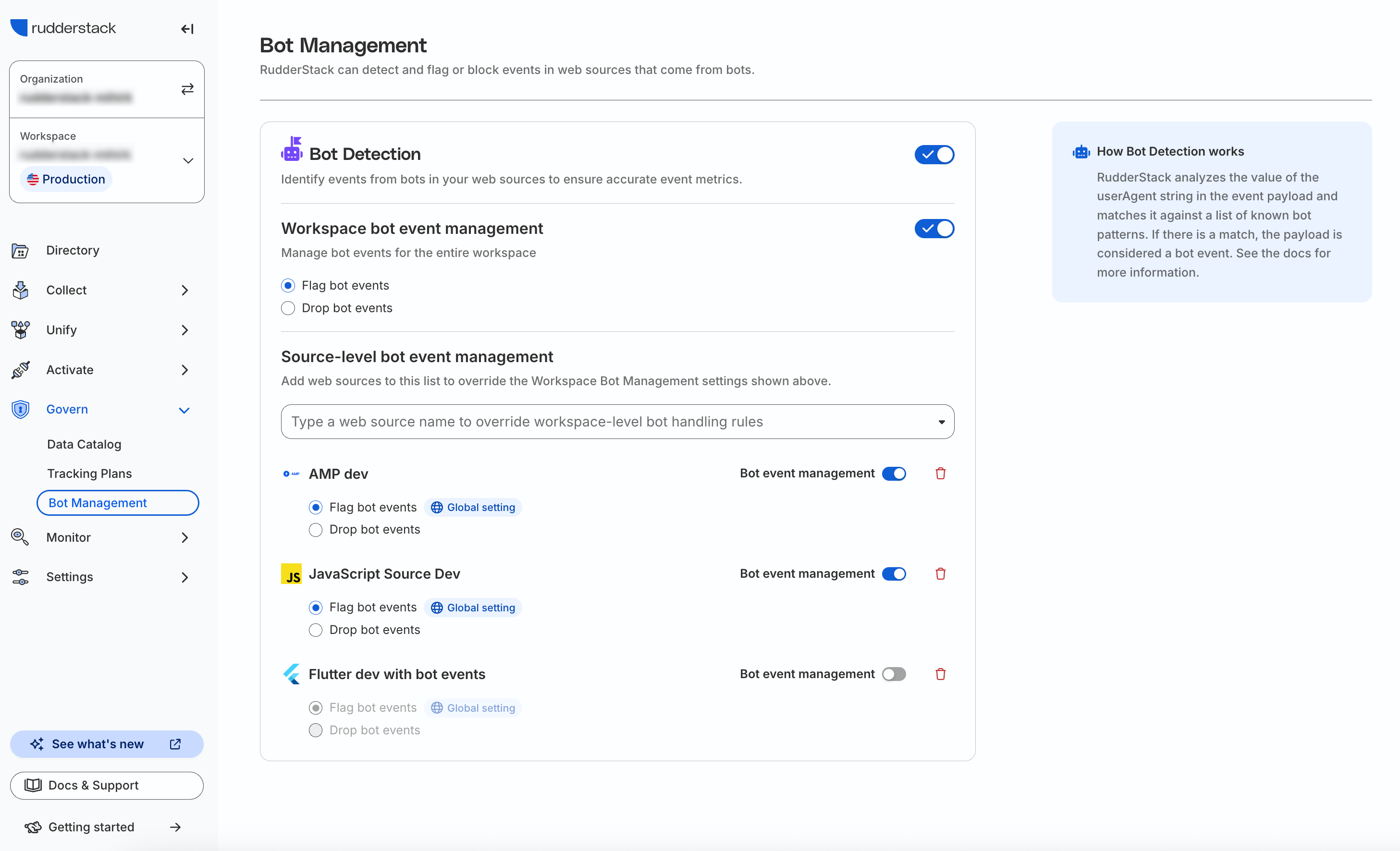Click the handshake icon beside Getting started
1400x851 pixels.
33,827
